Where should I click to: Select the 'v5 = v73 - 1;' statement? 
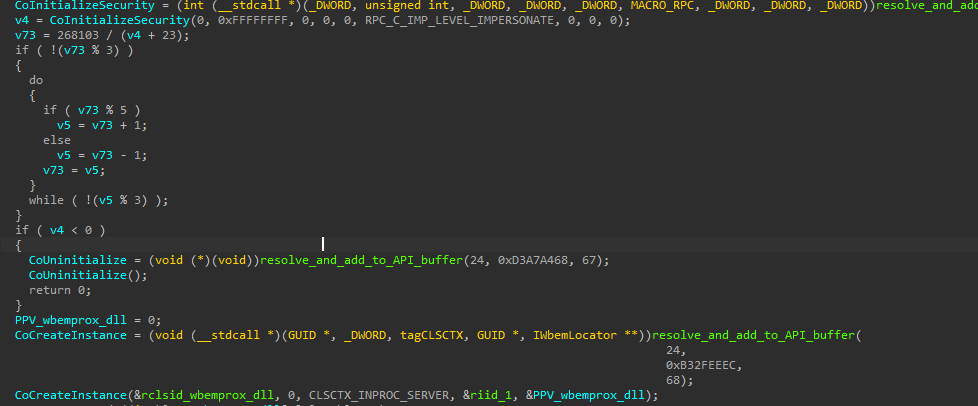point(102,155)
